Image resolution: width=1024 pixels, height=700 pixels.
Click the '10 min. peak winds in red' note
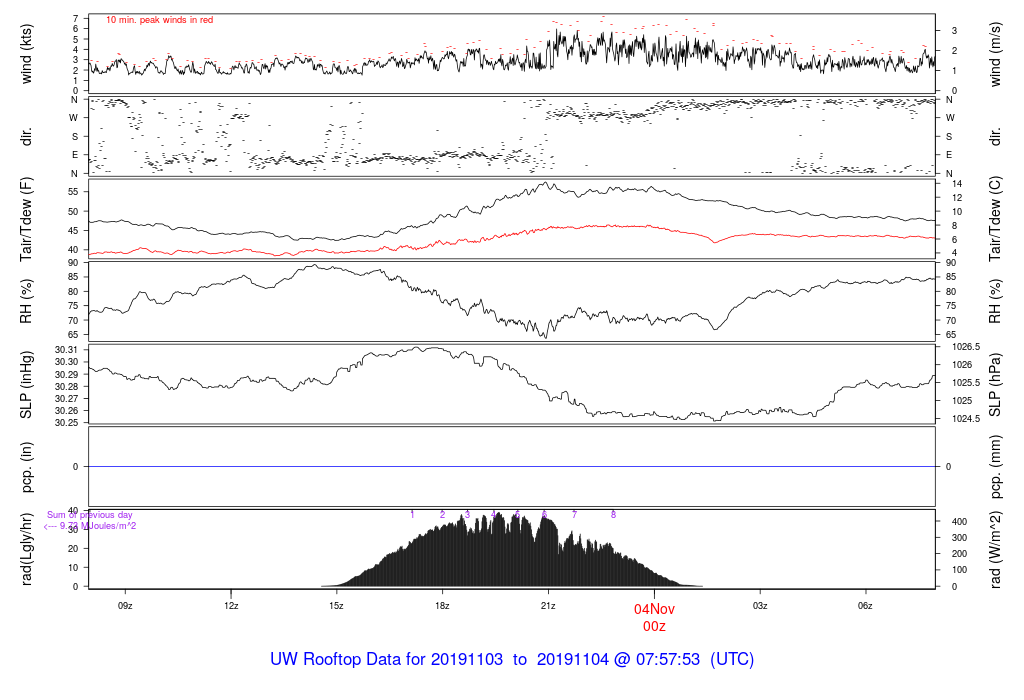pyautogui.click(x=159, y=20)
